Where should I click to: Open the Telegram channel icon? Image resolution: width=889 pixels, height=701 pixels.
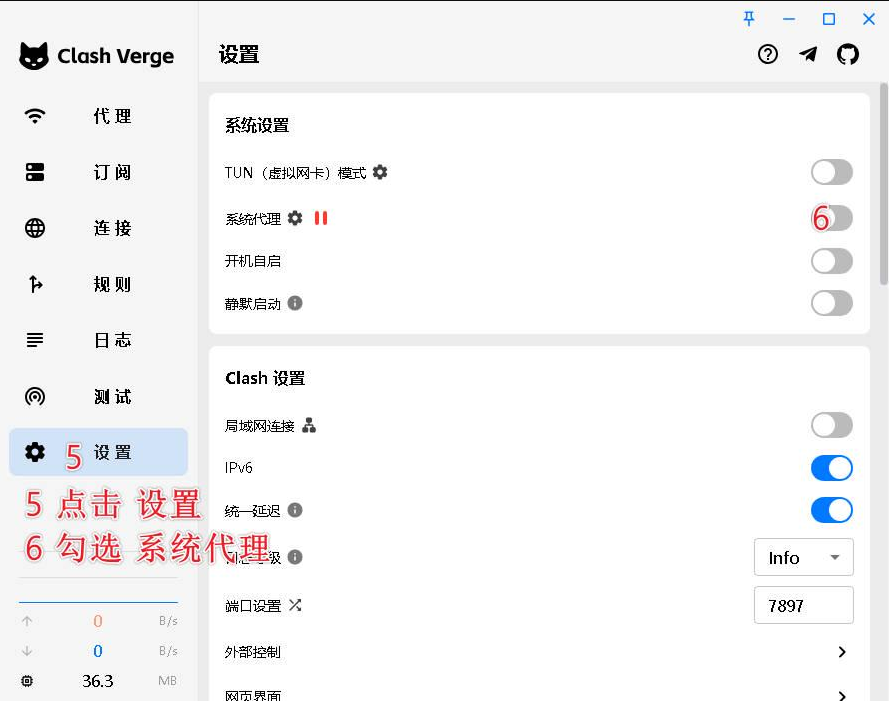[x=808, y=54]
